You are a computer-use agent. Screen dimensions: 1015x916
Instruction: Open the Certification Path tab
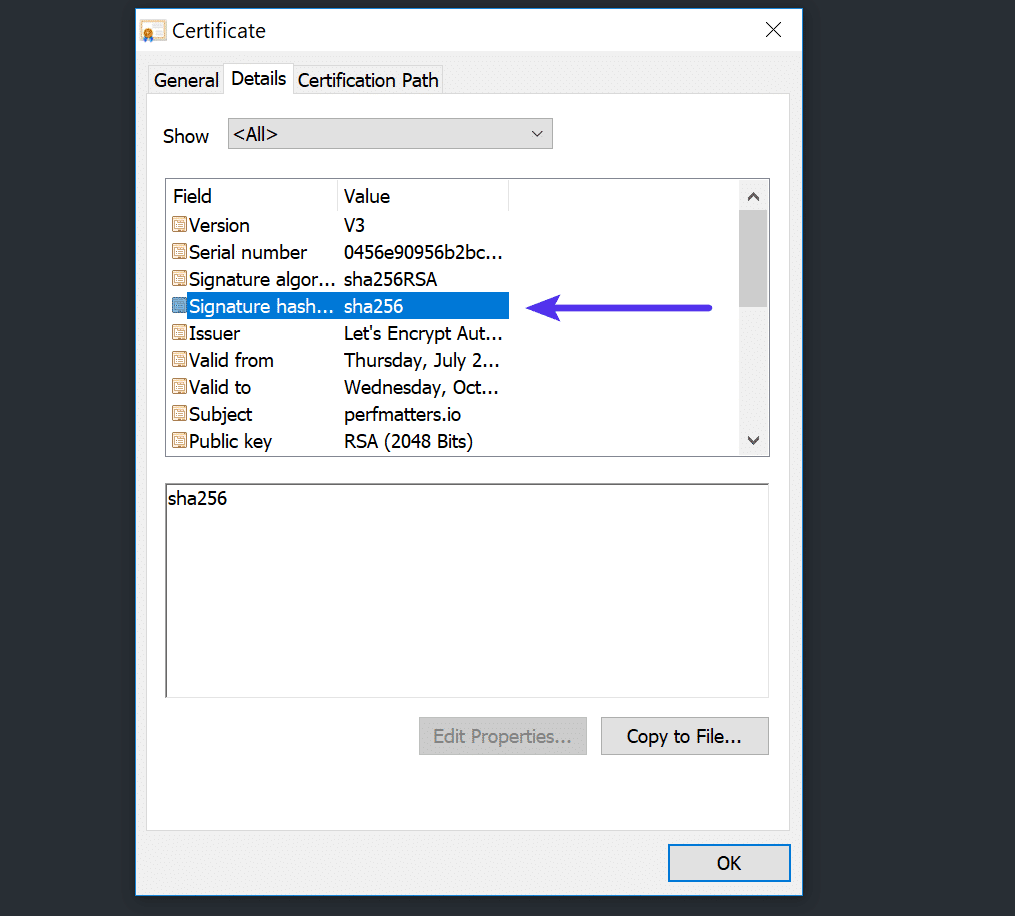click(367, 79)
